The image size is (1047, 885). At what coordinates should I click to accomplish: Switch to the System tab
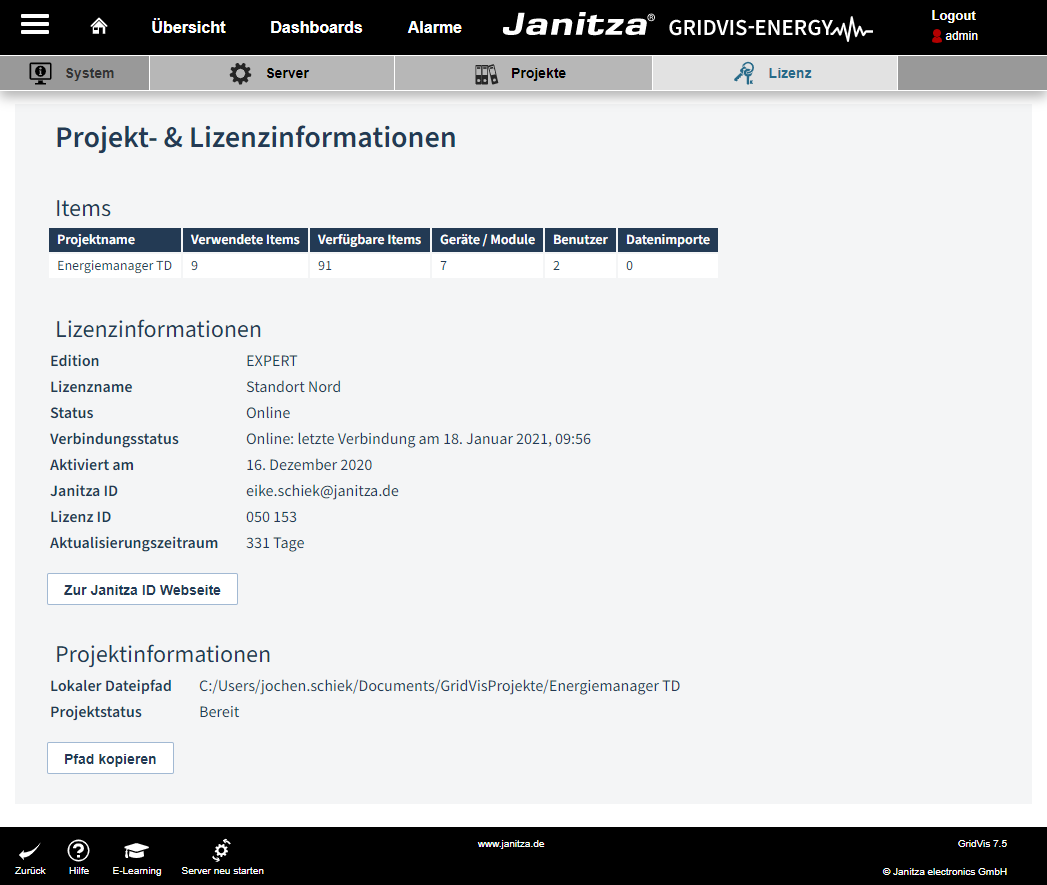[x=75, y=72]
